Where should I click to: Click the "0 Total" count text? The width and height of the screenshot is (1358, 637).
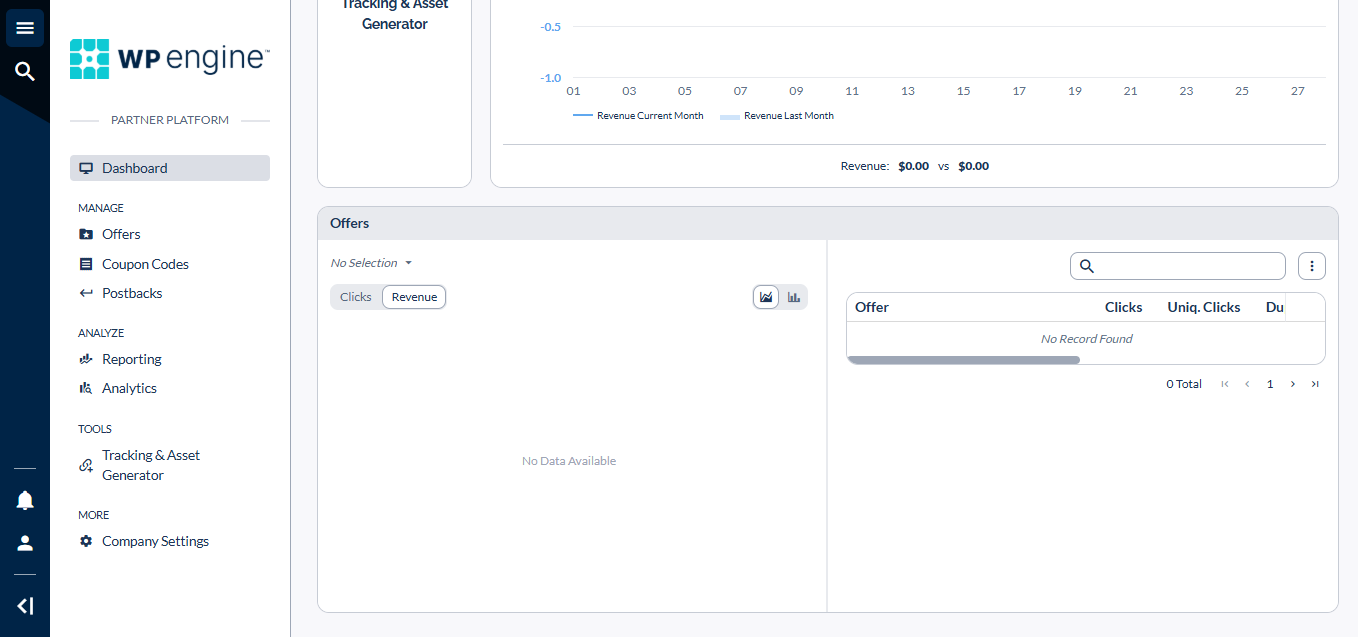(1184, 384)
